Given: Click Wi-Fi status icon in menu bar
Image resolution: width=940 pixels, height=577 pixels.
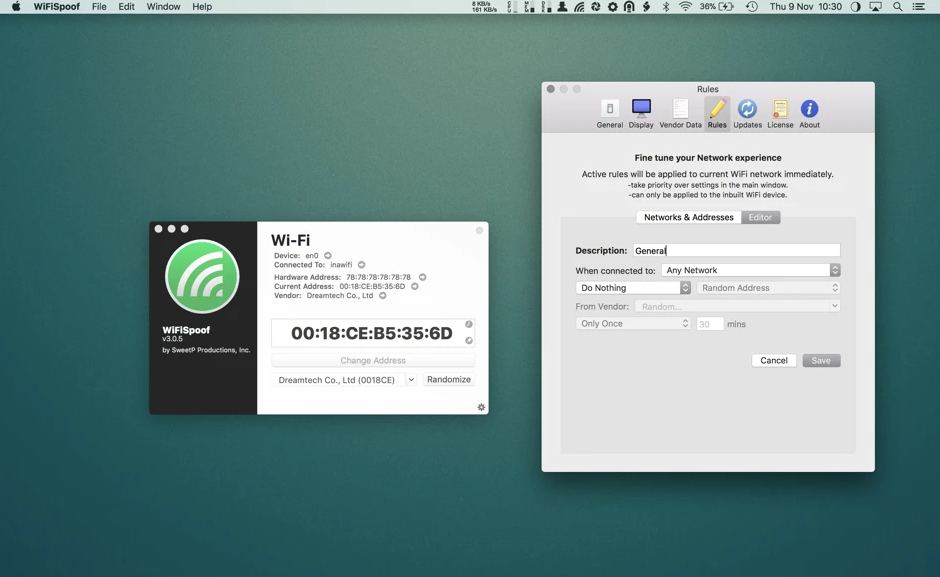Looking at the screenshot, I should [x=685, y=7].
